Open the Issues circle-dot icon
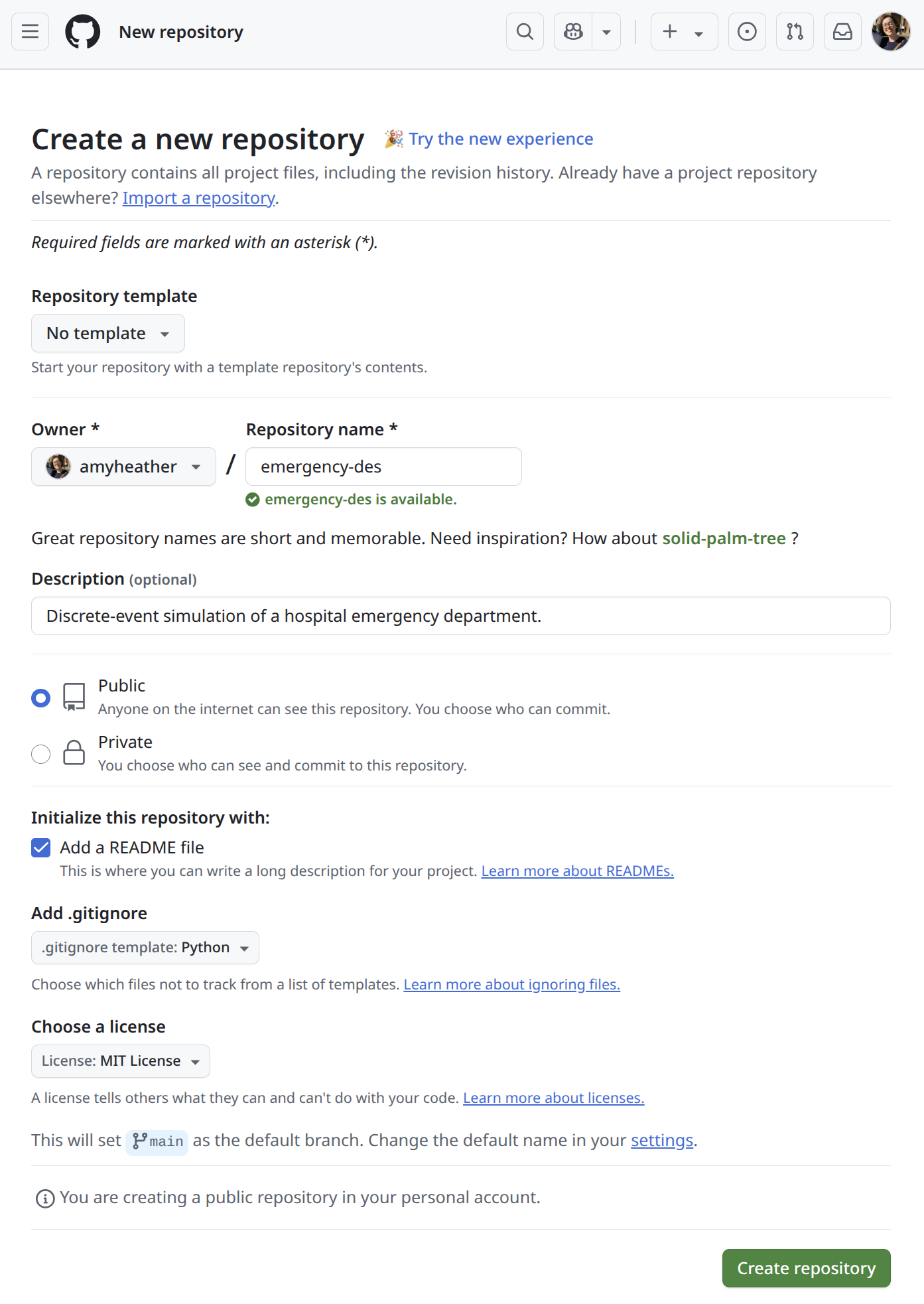Viewport: 924px width, 1304px height. click(x=747, y=32)
